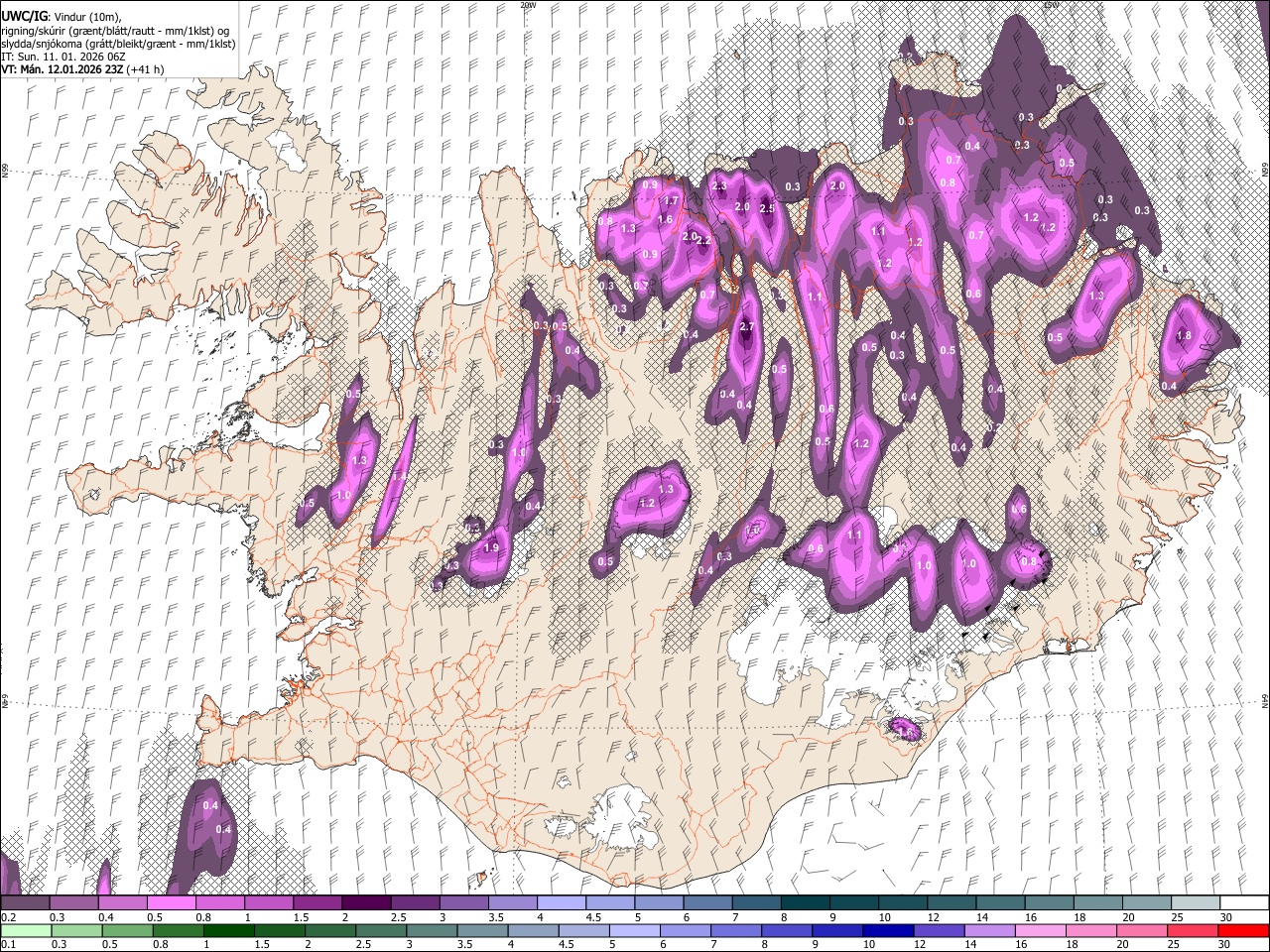Click the snow scale swatch between 0.2 and 0.3
The height and width of the screenshot is (952, 1270).
coord(25,903)
